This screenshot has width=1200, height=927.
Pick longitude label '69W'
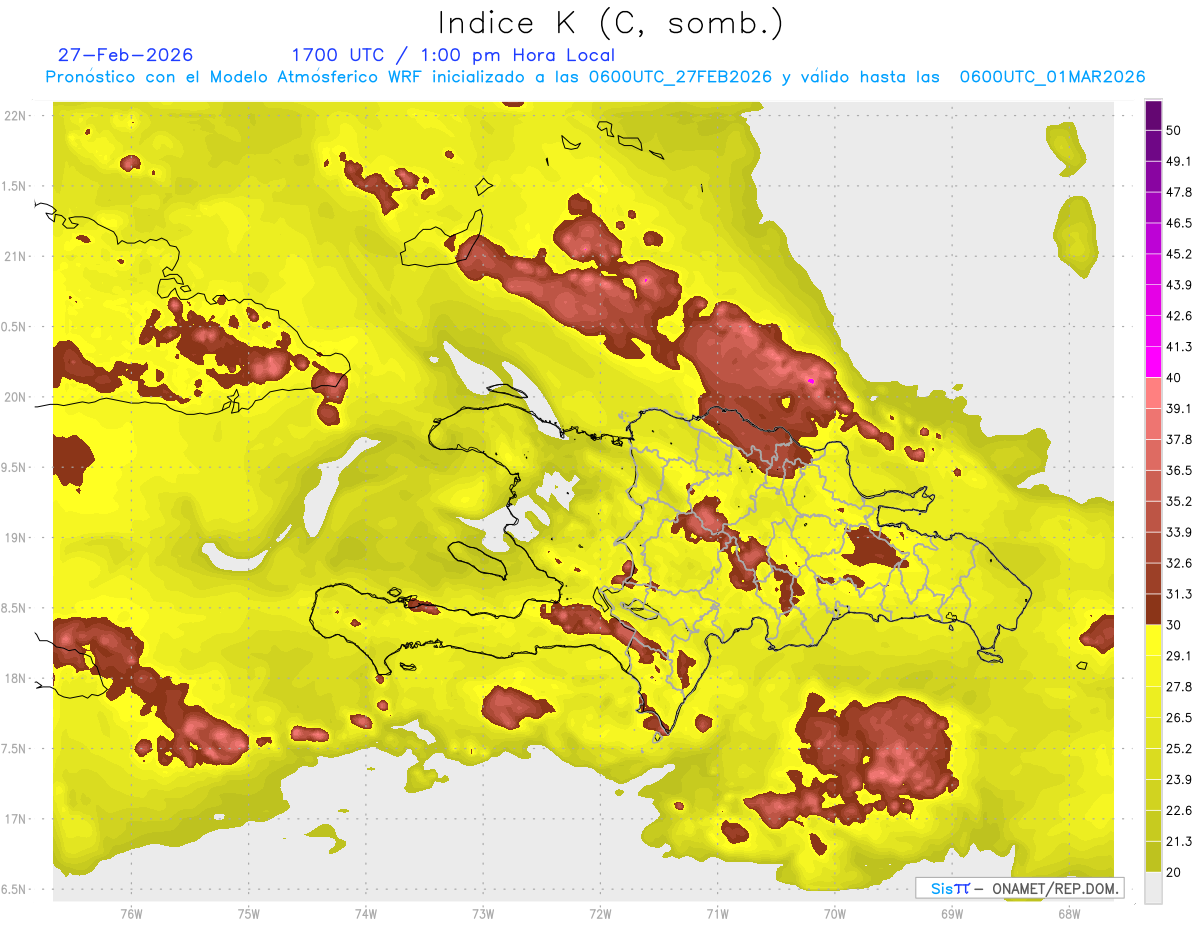pyautogui.click(x=952, y=913)
